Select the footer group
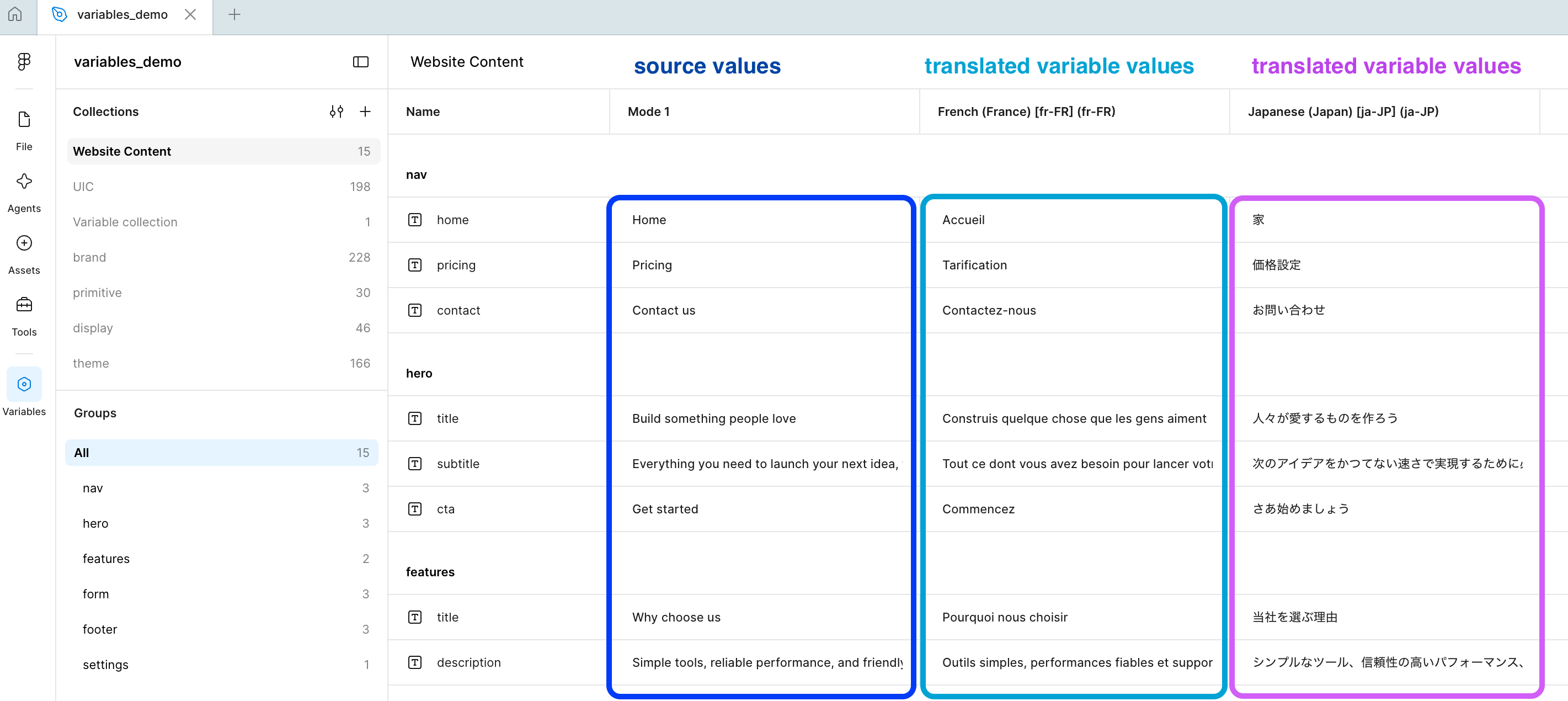This screenshot has height=701, width=1568. [222, 629]
